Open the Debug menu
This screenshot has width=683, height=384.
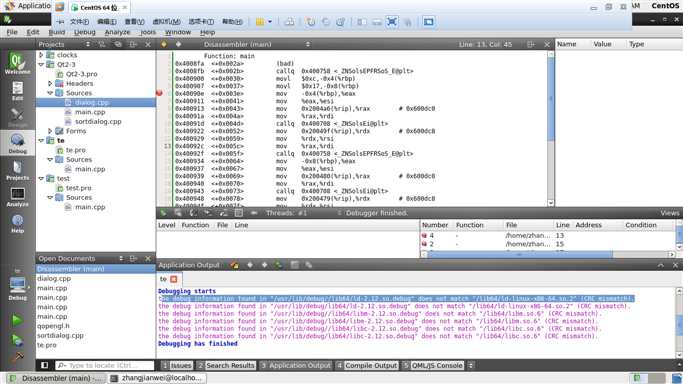click(85, 32)
